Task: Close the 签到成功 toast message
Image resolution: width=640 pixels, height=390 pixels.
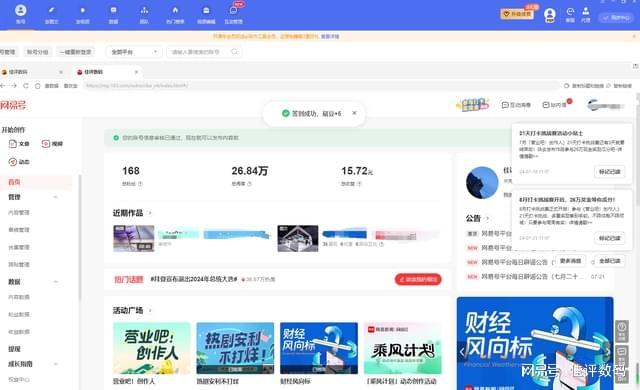Action: point(354,113)
